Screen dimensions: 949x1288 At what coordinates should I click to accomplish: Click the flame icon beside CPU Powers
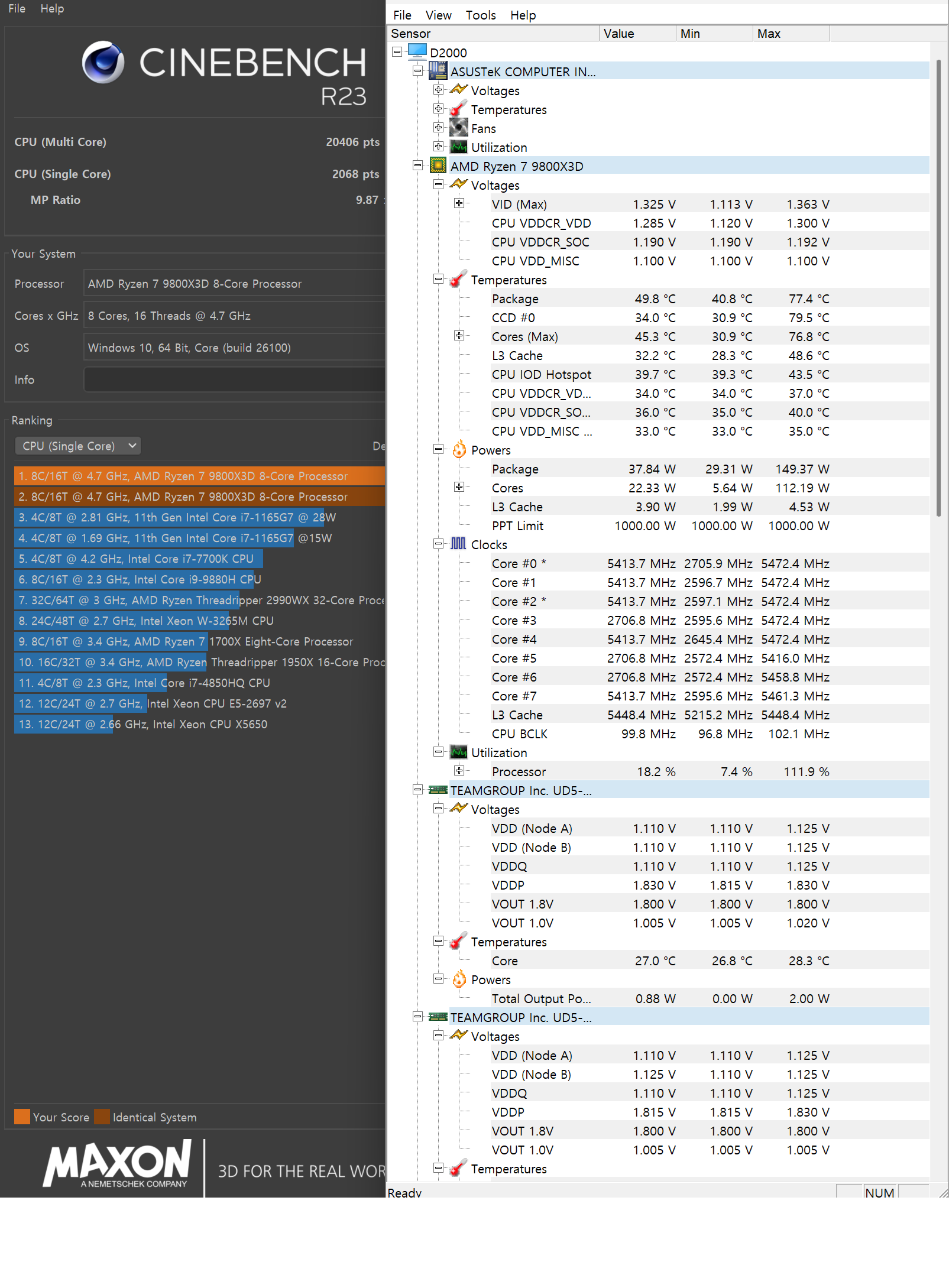pos(459,449)
